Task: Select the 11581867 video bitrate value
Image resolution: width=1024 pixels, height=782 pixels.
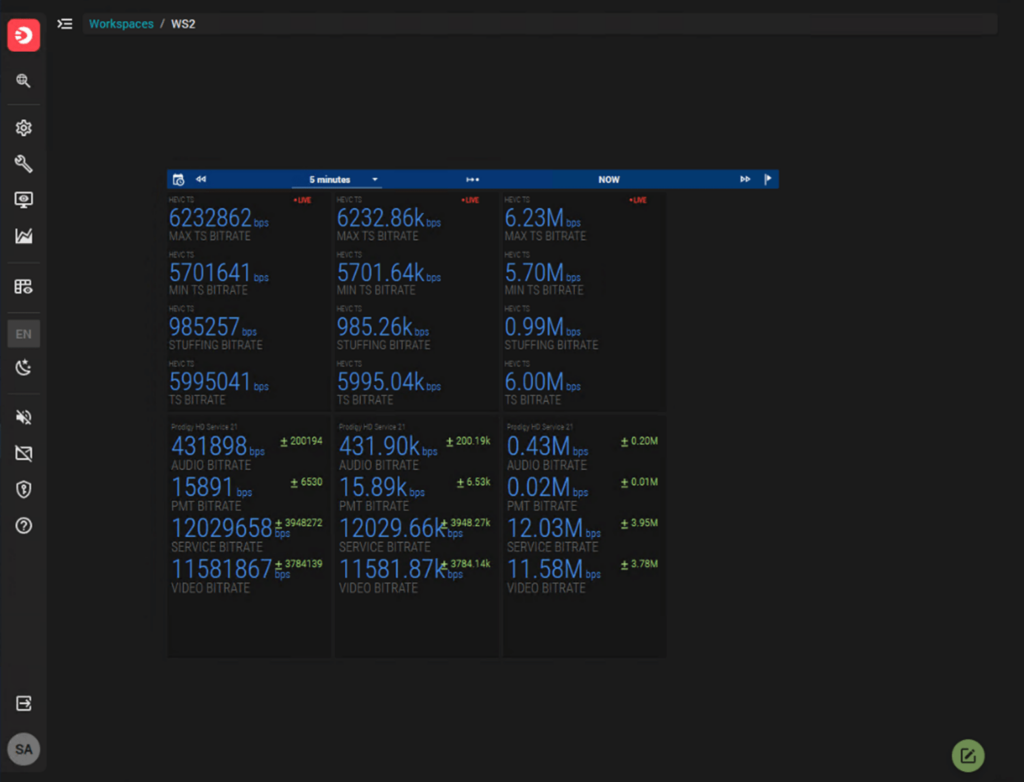Action: click(x=221, y=570)
